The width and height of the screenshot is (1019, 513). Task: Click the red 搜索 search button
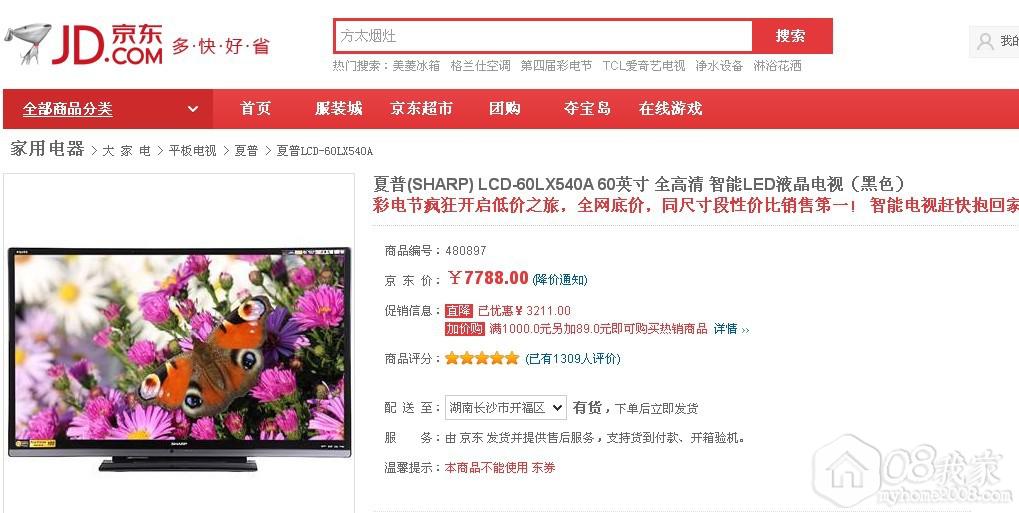(x=791, y=36)
